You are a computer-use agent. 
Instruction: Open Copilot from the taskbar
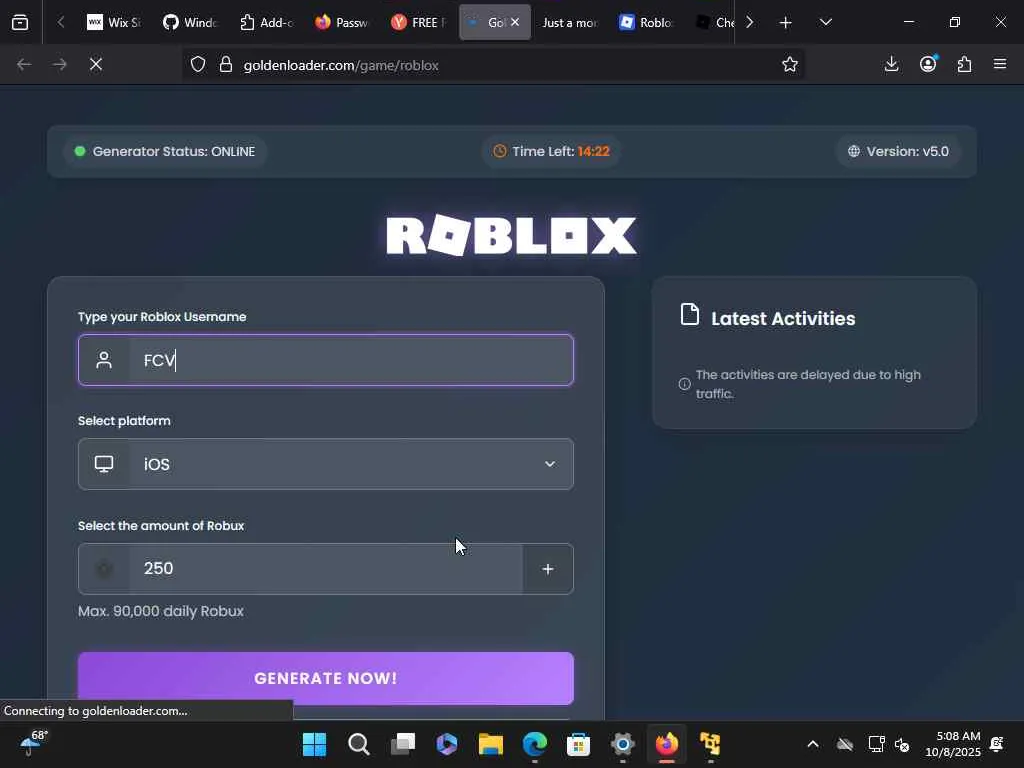point(447,744)
